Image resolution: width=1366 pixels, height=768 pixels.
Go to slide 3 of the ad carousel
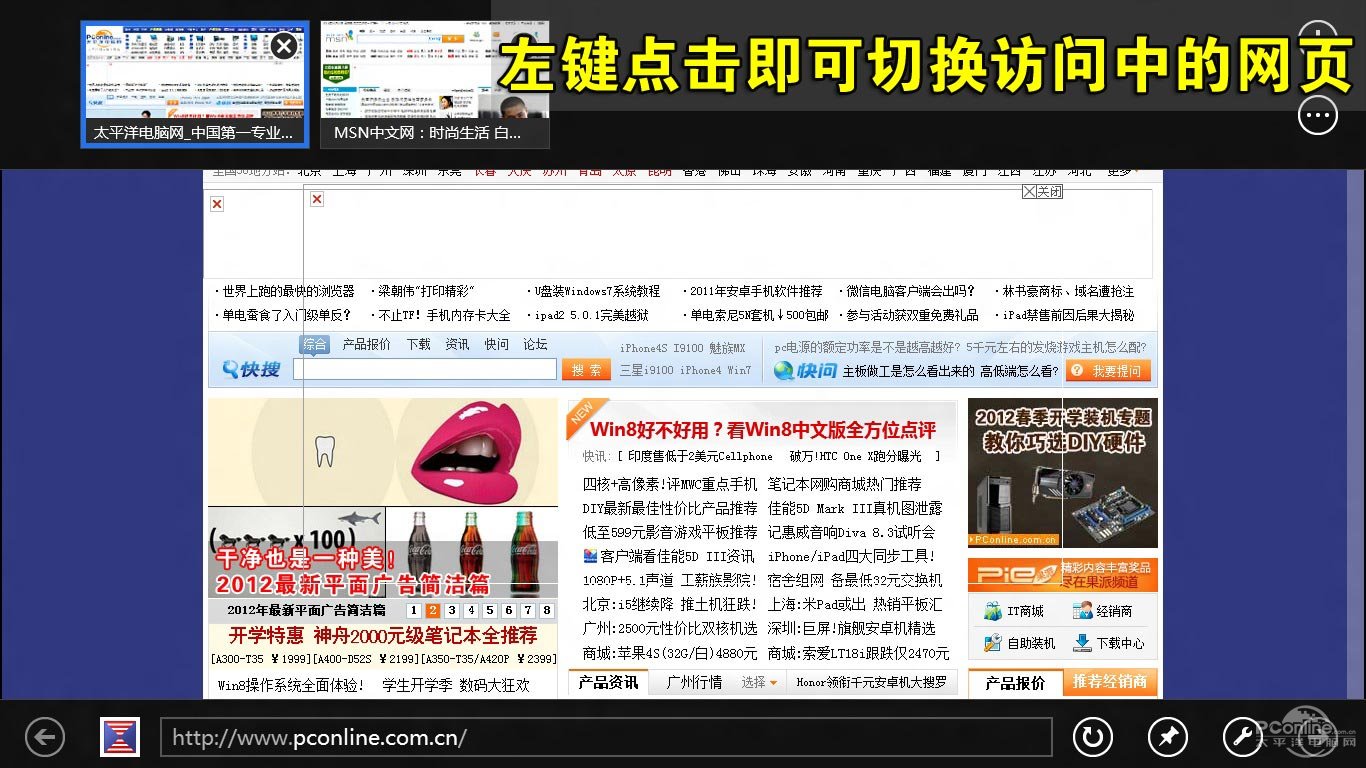coord(451,611)
